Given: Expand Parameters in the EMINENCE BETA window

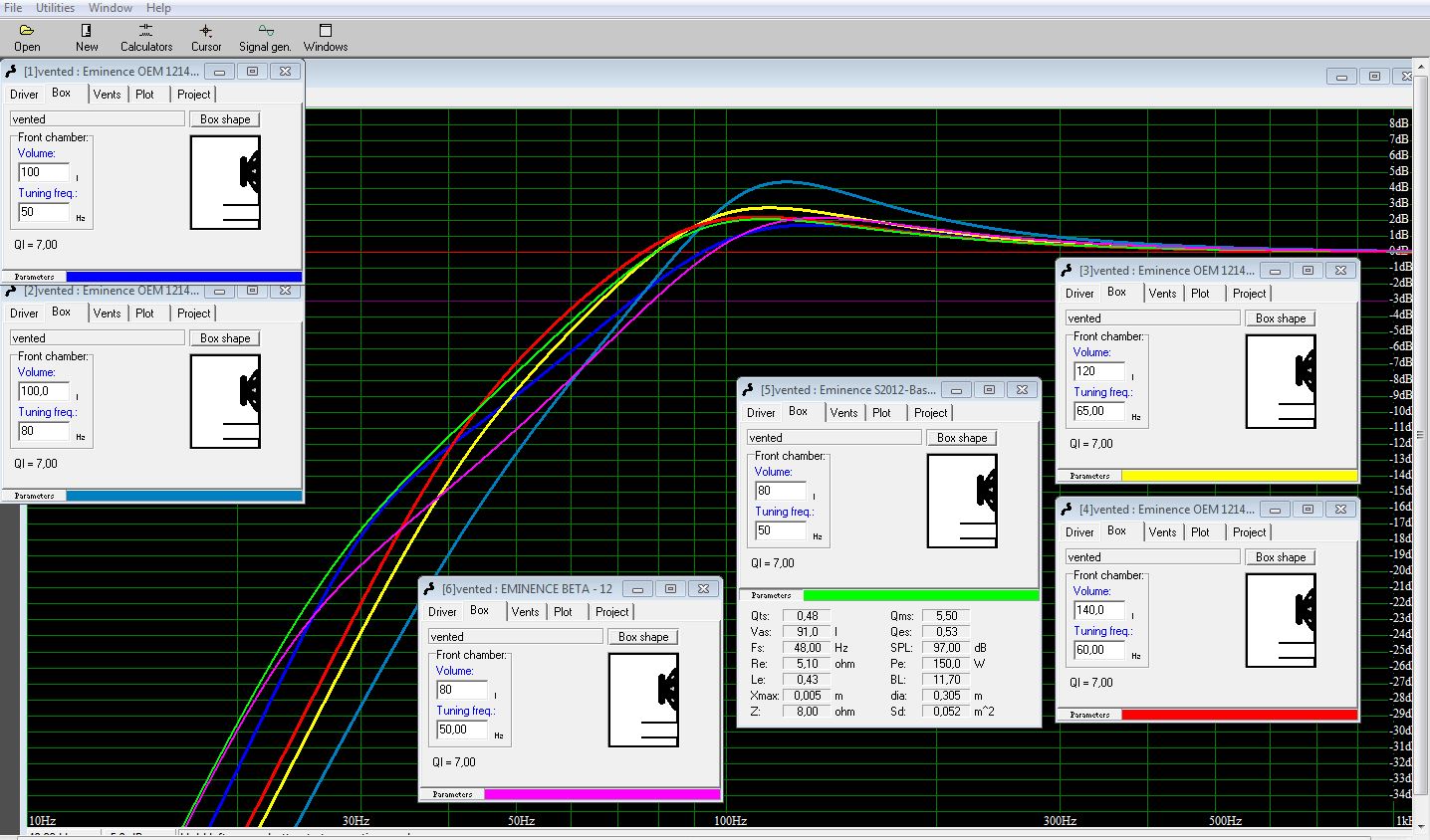Looking at the screenshot, I should (x=452, y=794).
